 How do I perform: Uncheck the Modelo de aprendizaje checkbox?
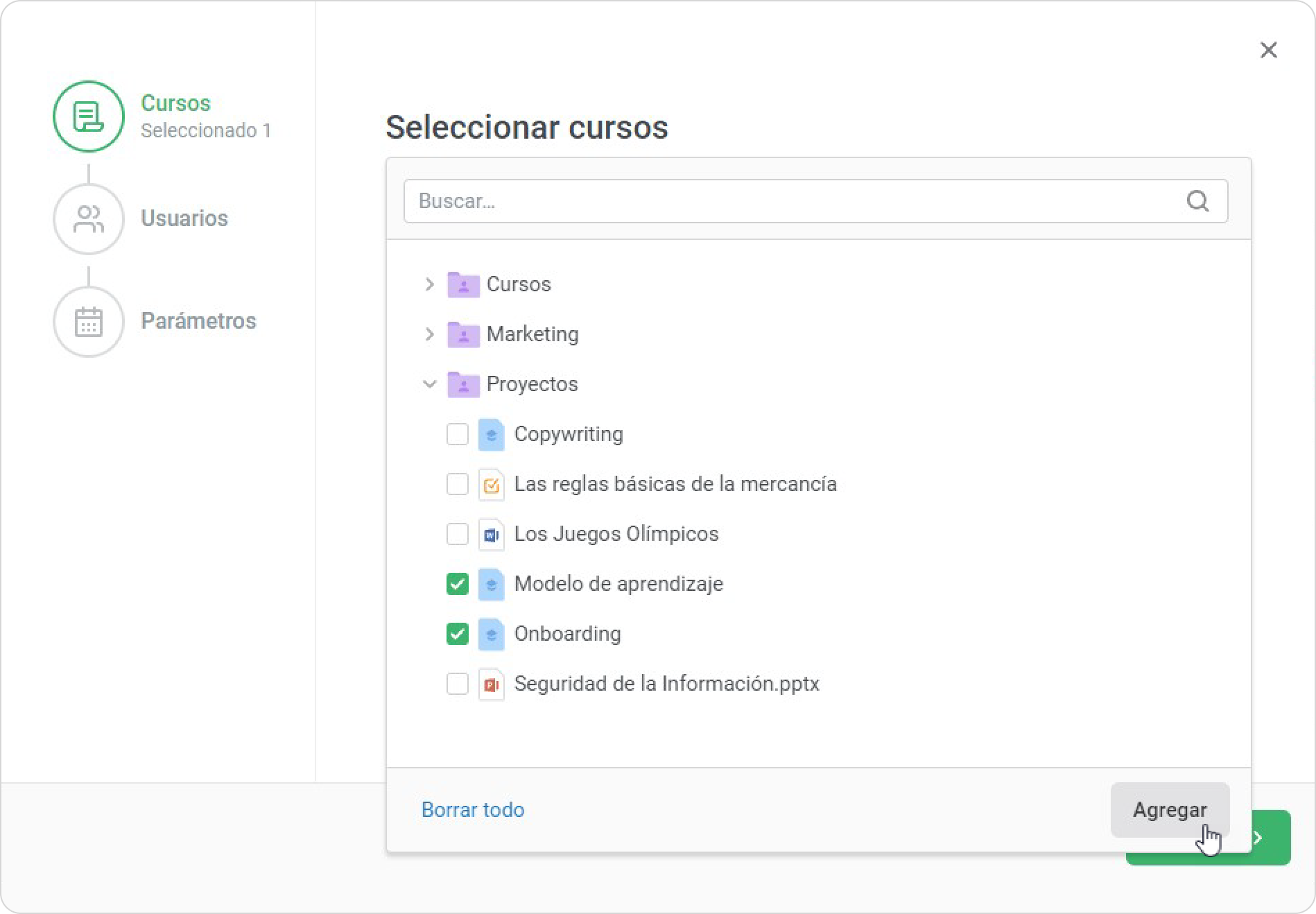[x=458, y=585]
